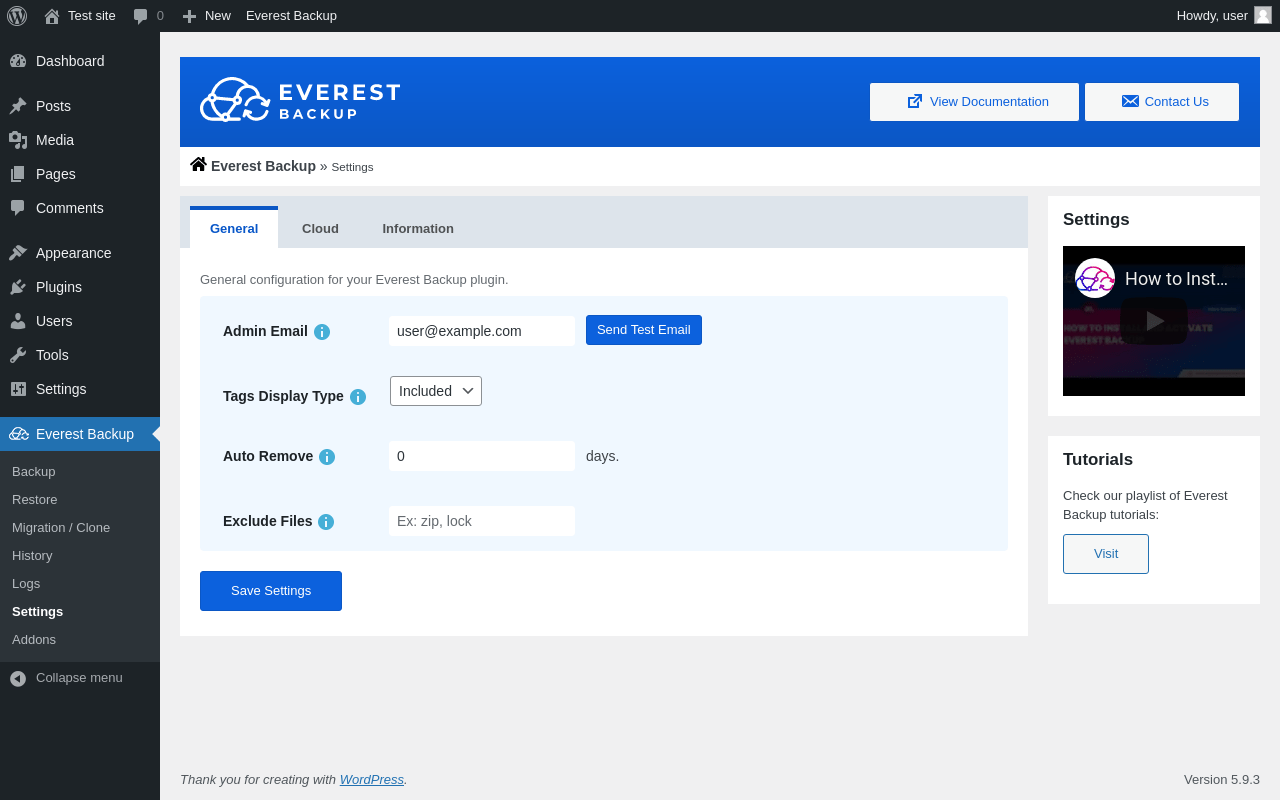Click the Save Settings button

[x=271, y=591]
